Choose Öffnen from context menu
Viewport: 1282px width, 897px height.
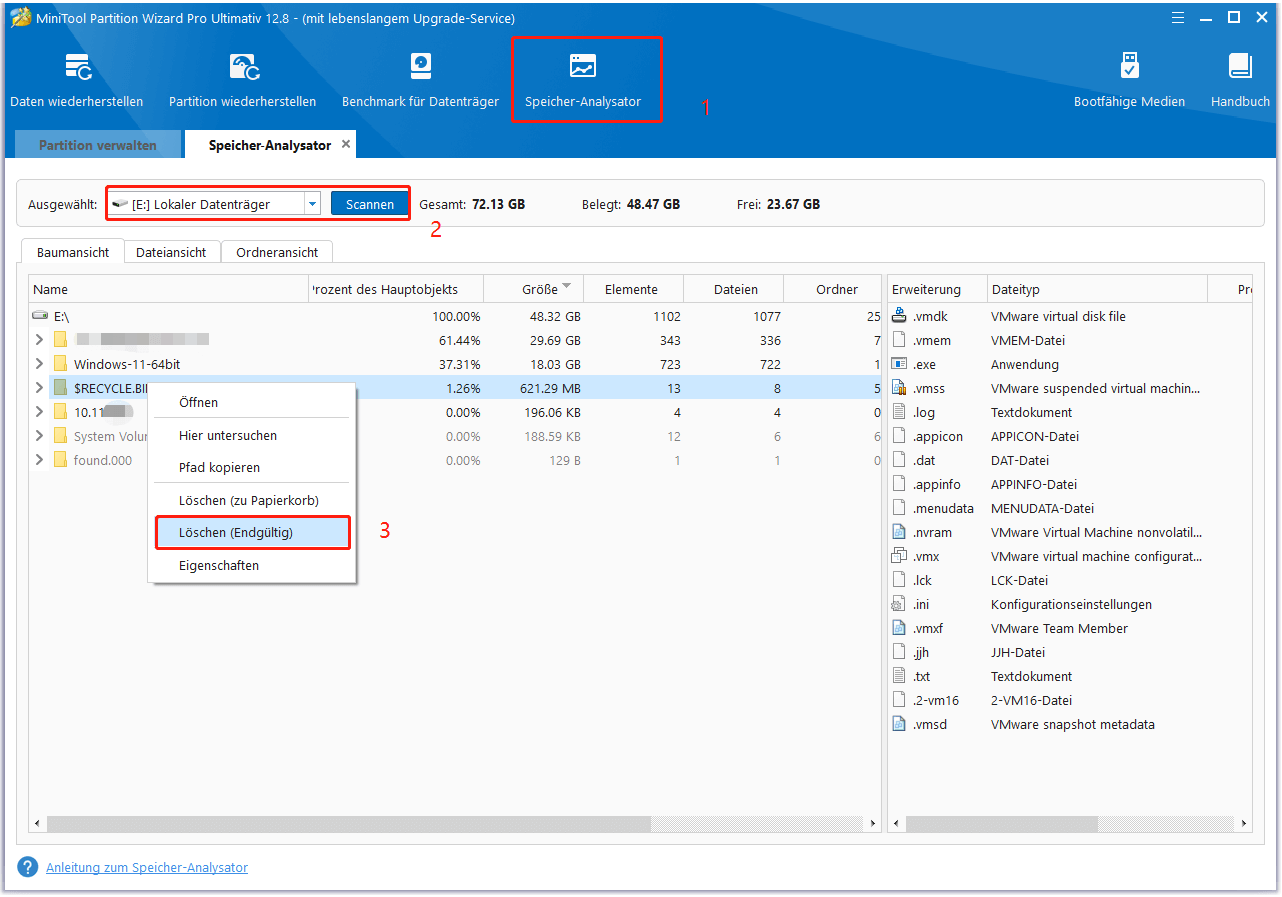tap(252, 402)
